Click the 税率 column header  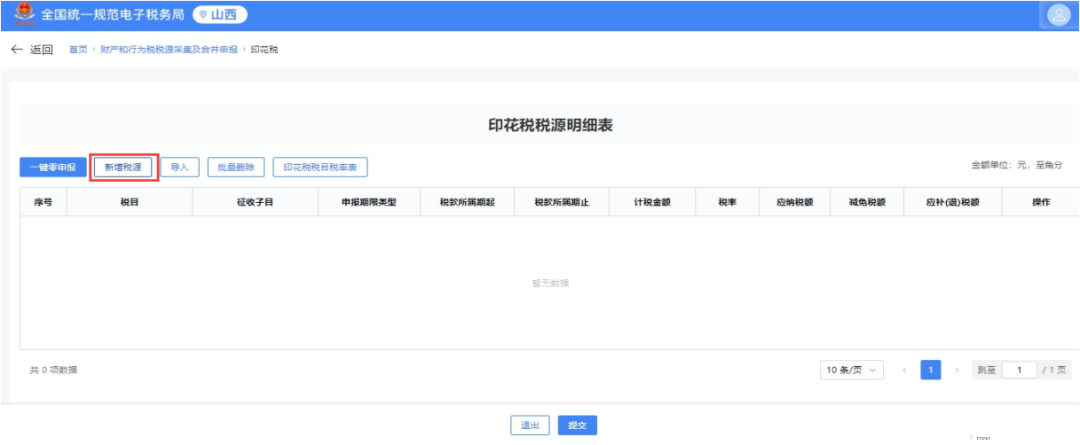tap(727, 203)
